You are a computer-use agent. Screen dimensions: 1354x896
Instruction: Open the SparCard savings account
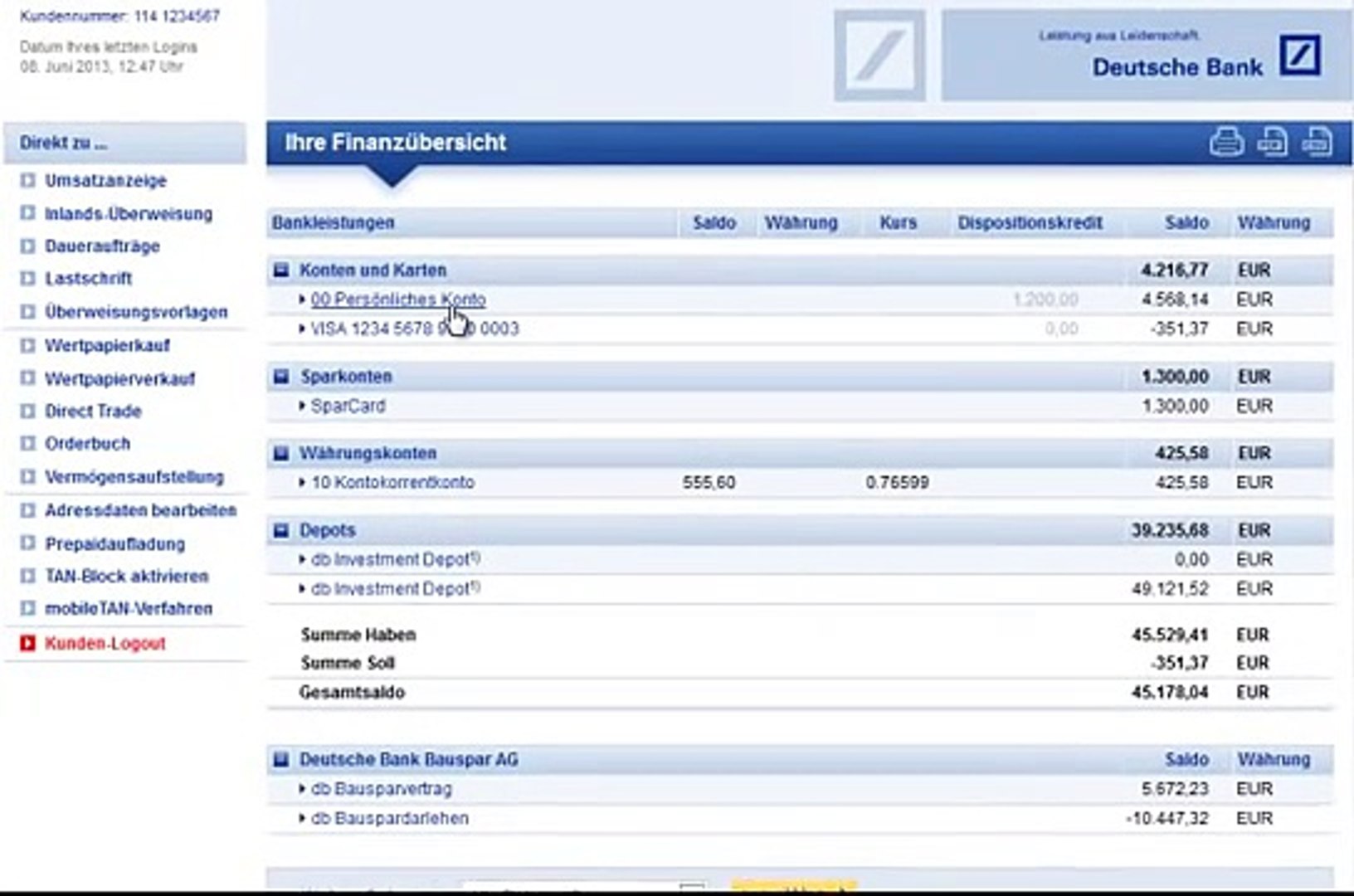pos(348,406)
